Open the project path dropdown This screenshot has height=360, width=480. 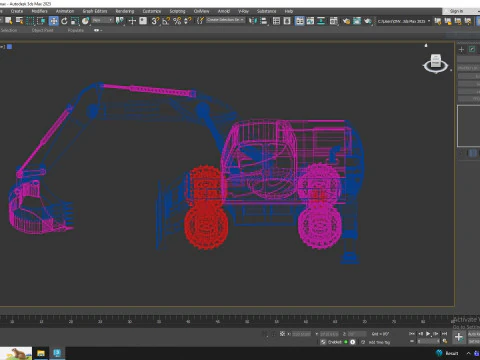tap(404, 21)
